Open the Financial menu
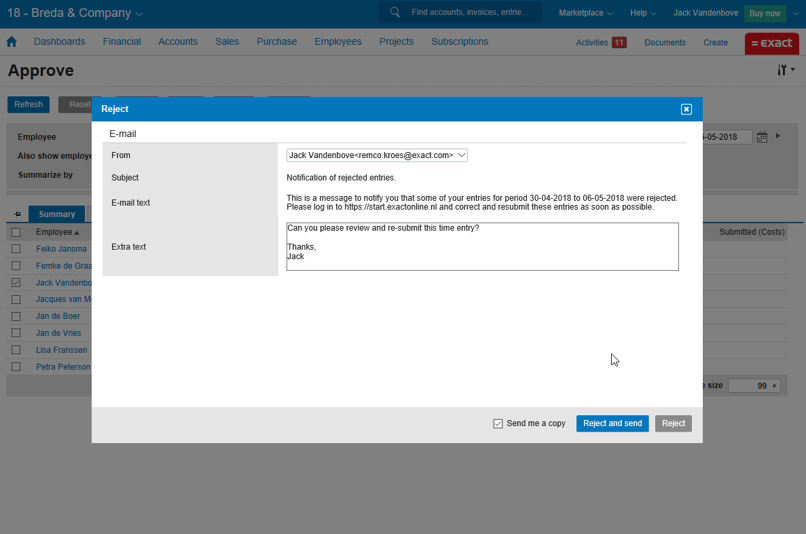Viewport: 806px width, 534px height. pyautogui.click(x=122, y=42)
